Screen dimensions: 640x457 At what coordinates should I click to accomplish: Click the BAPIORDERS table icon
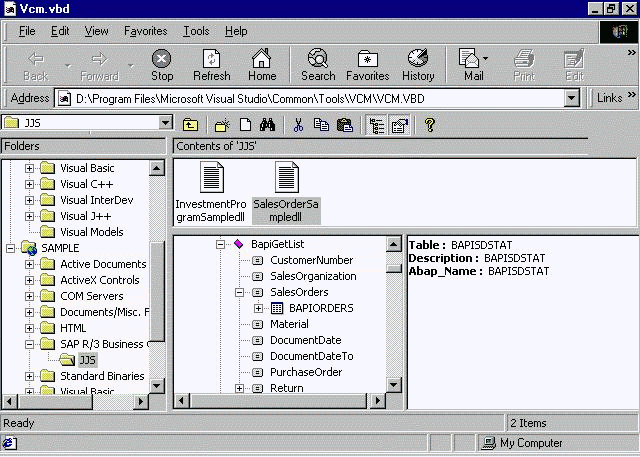point(277,308)
